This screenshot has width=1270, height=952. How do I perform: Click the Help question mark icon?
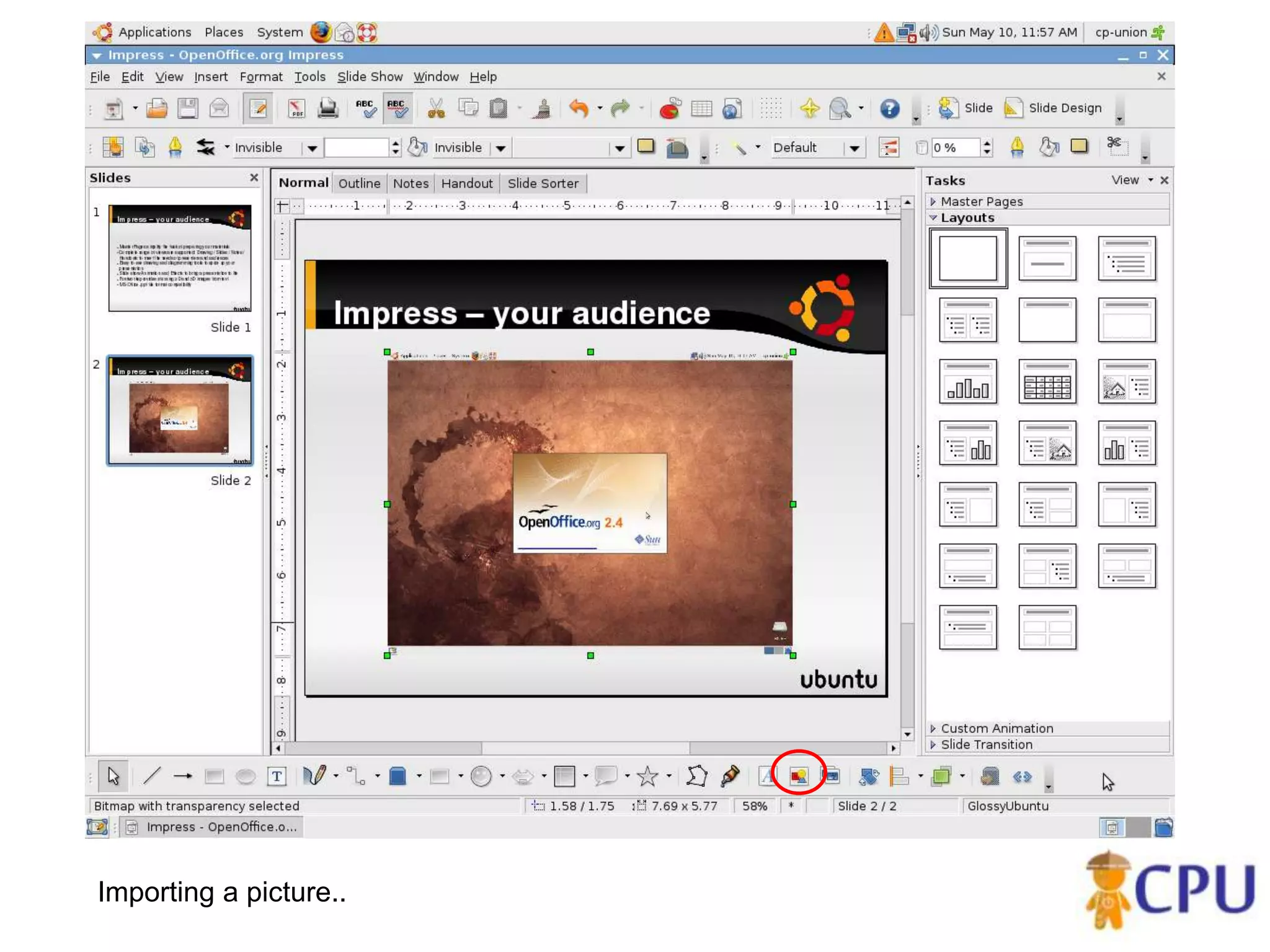click(x=890, y=108)
